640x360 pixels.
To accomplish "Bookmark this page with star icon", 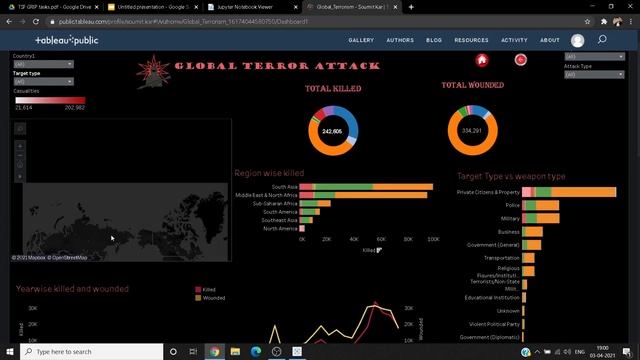I will pyautogui.click(x=587, y=22).
